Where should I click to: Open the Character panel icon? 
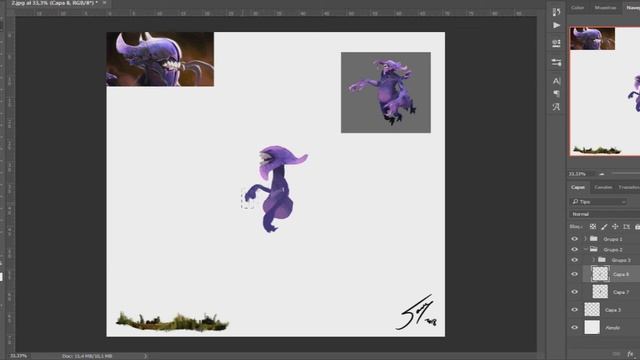click(x=556, y=81)
